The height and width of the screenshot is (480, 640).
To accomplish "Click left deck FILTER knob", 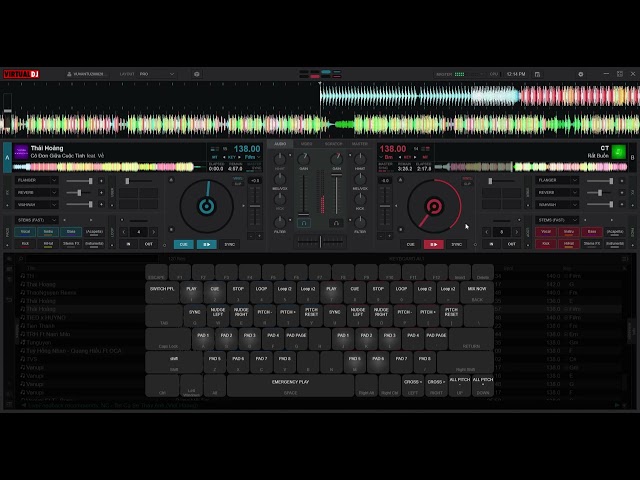I will [280, 222].
